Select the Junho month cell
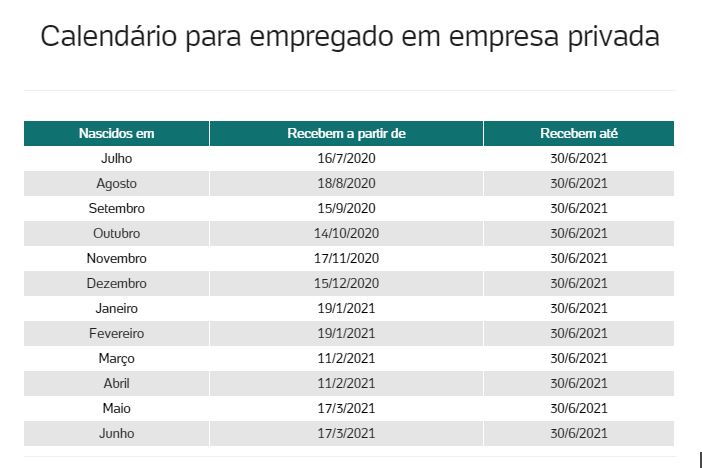702x468 pixels. (116, 433)
